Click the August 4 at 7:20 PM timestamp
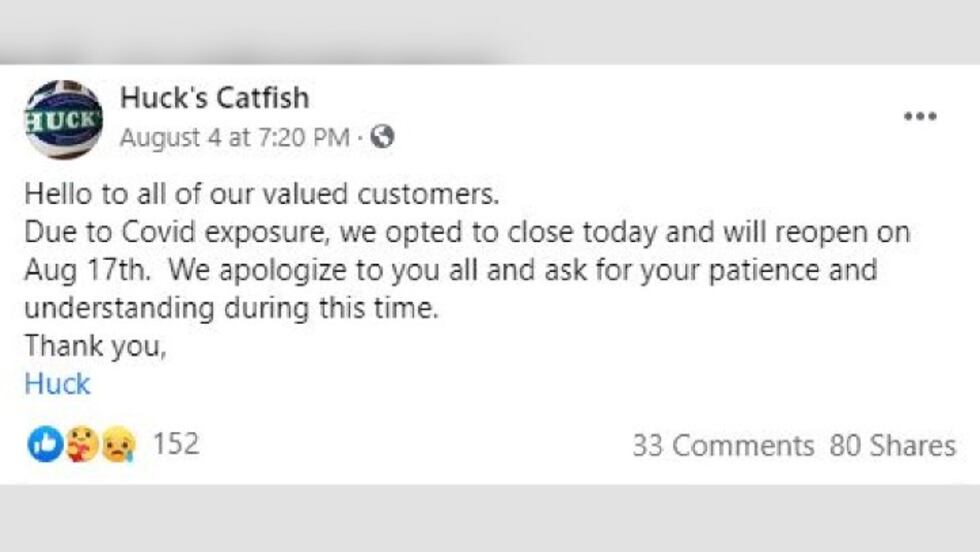Viewport: 980px width, 552px height. click(x=234, y=138)
